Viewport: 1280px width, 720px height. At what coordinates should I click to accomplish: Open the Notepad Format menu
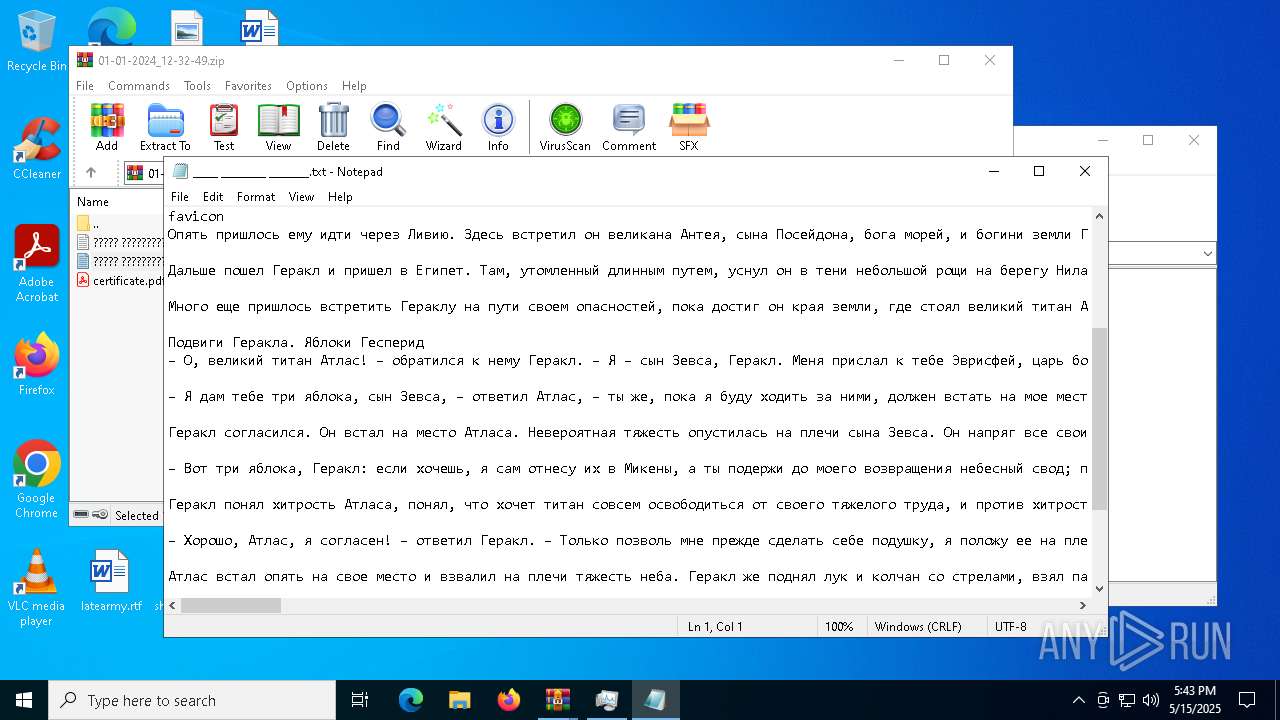[256, 197]
